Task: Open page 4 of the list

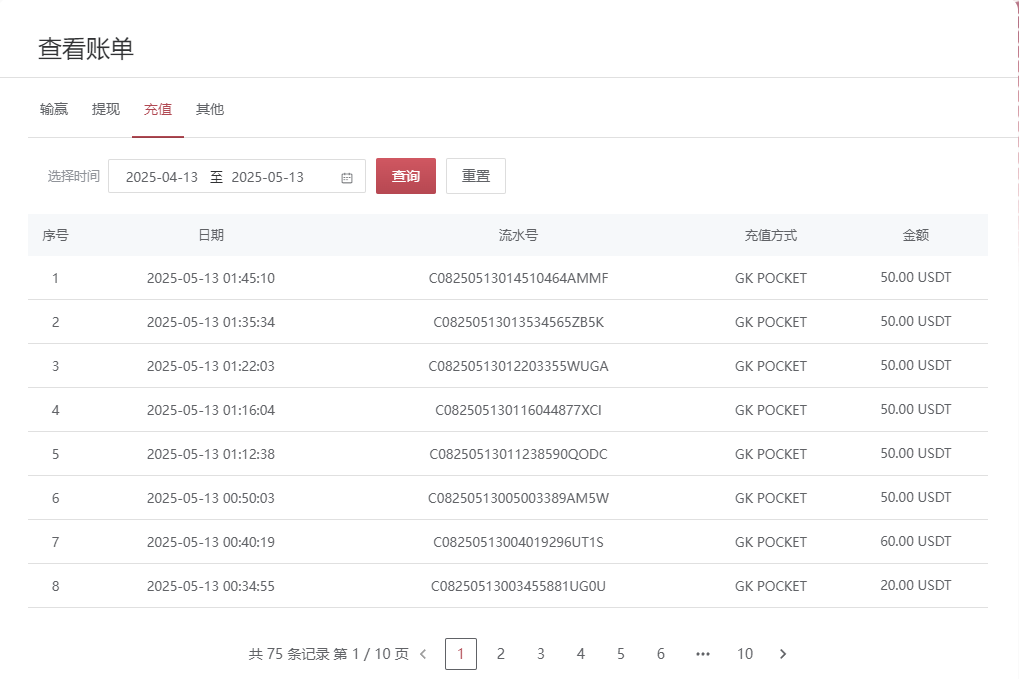Action: click(581, 654)
